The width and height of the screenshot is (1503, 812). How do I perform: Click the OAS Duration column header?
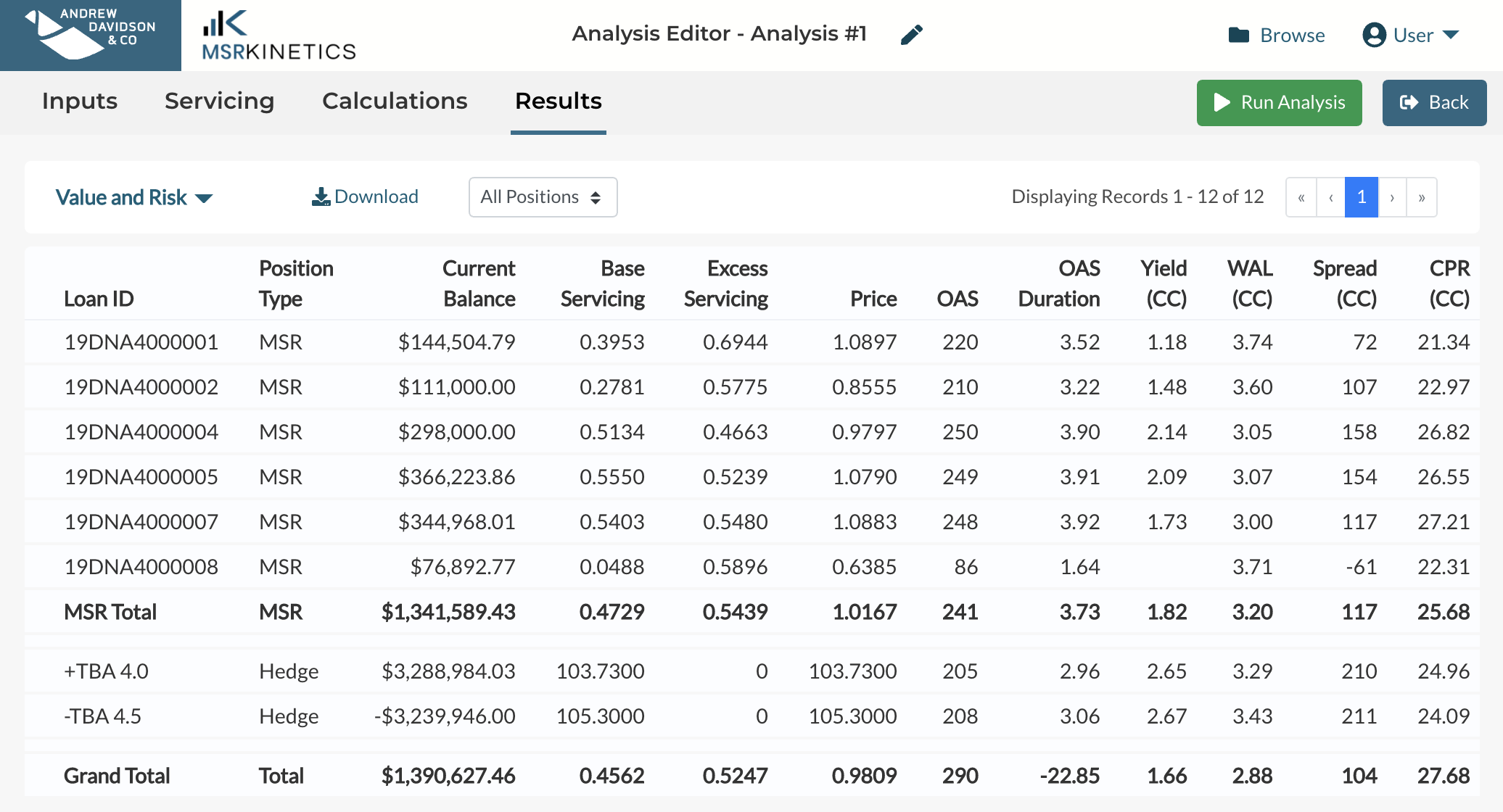1059,283
